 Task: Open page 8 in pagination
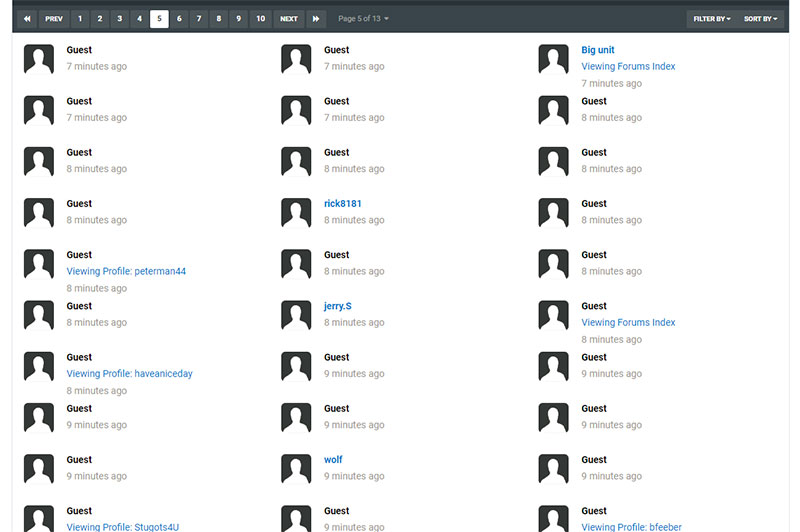click(219, 19)
